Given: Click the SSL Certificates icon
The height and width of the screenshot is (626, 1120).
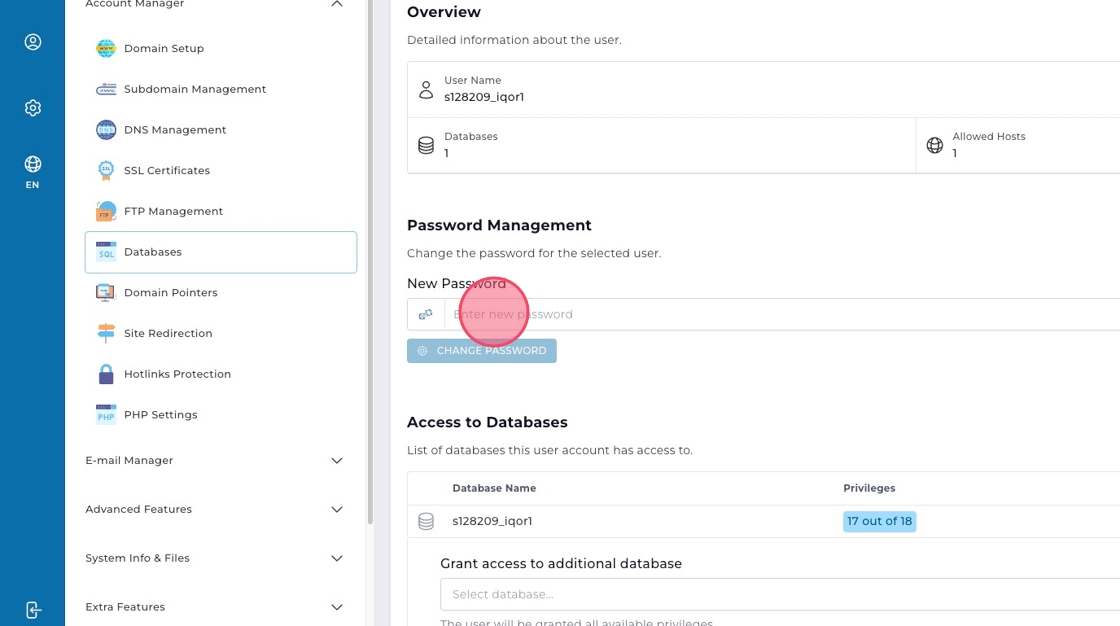Looking at the screenshot, I should pyautogui.click(x=106, y=171).
